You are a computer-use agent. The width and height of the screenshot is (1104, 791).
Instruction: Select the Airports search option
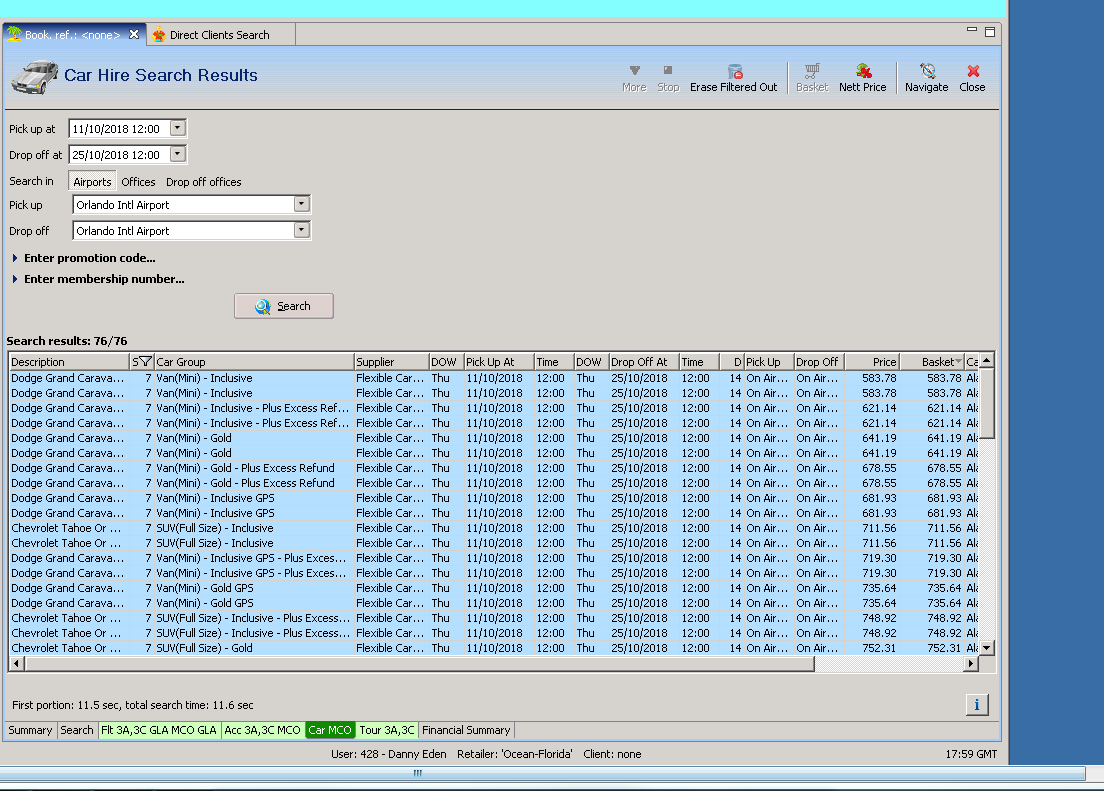pyautogui.click(x=92, y=182)
